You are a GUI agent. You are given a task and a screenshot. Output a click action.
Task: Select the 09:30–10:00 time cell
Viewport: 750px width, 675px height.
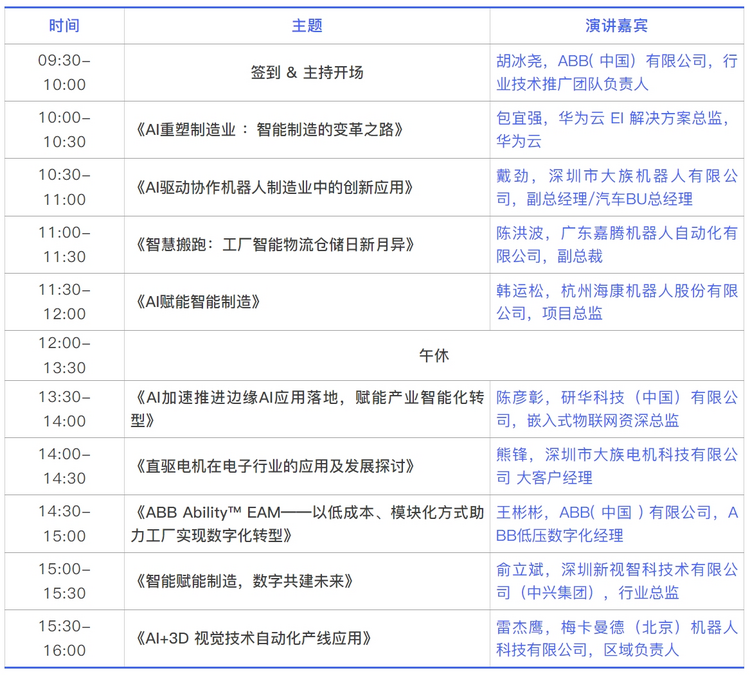[x=64, y=72]
